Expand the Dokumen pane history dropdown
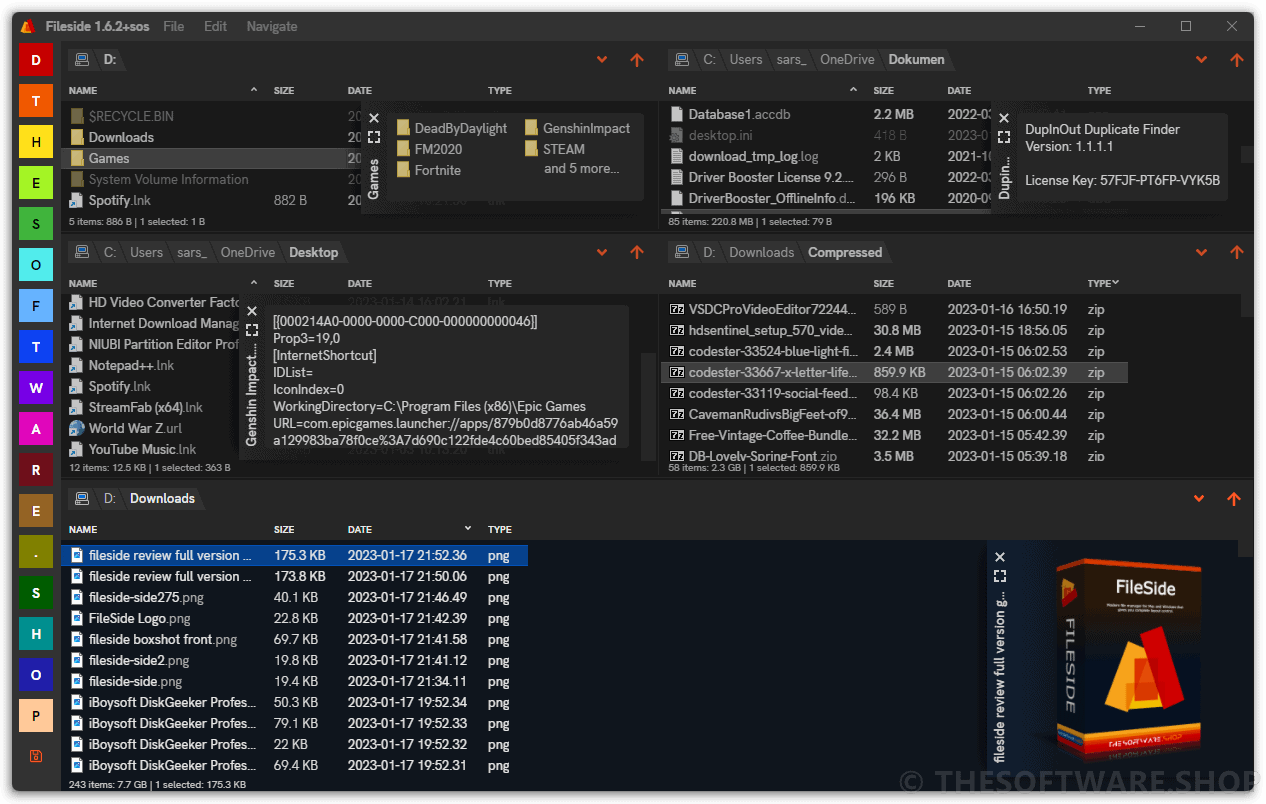 (x=1202, y=60)
